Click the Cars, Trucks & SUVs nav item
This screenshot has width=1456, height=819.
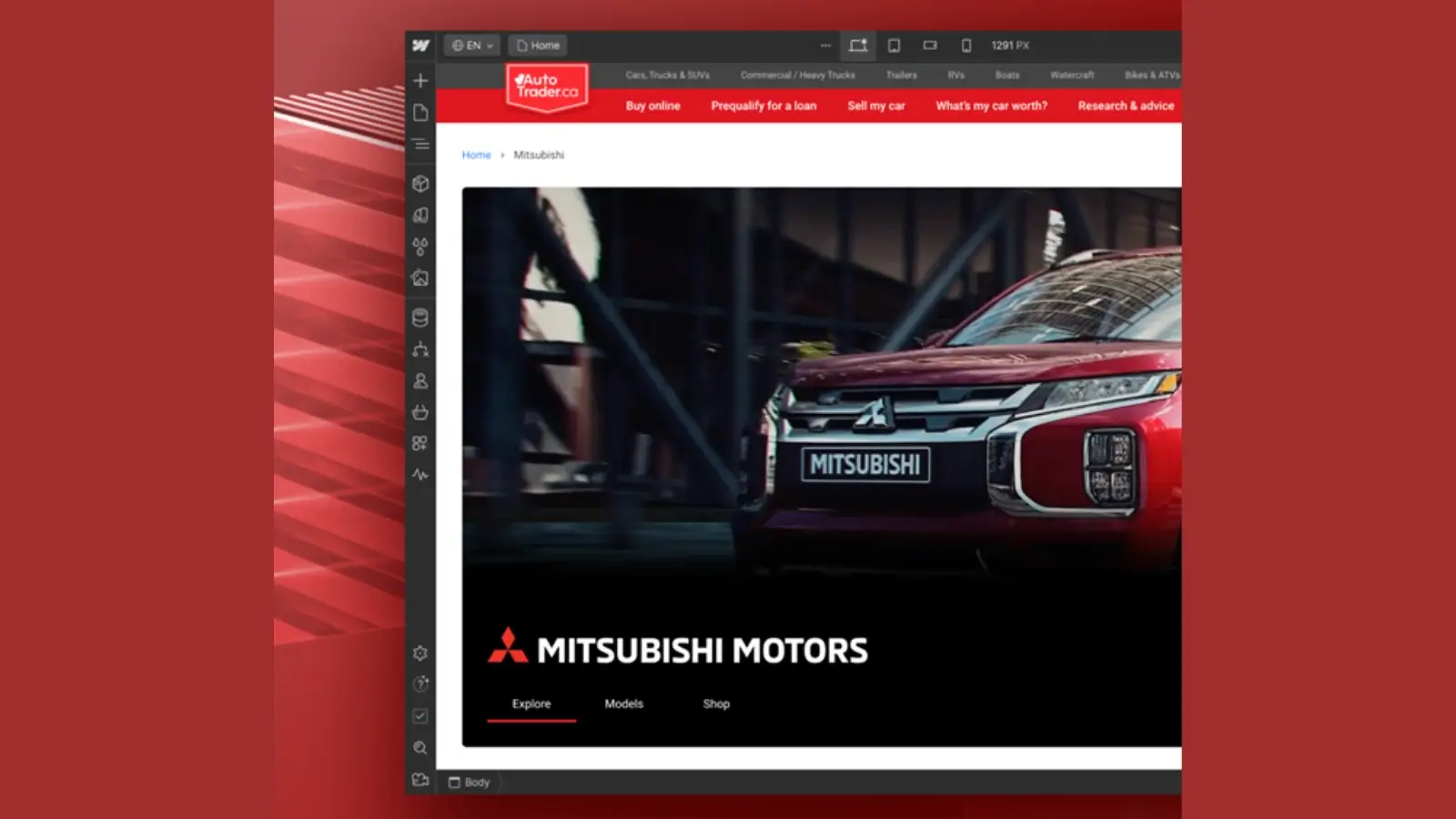point(667,76)
